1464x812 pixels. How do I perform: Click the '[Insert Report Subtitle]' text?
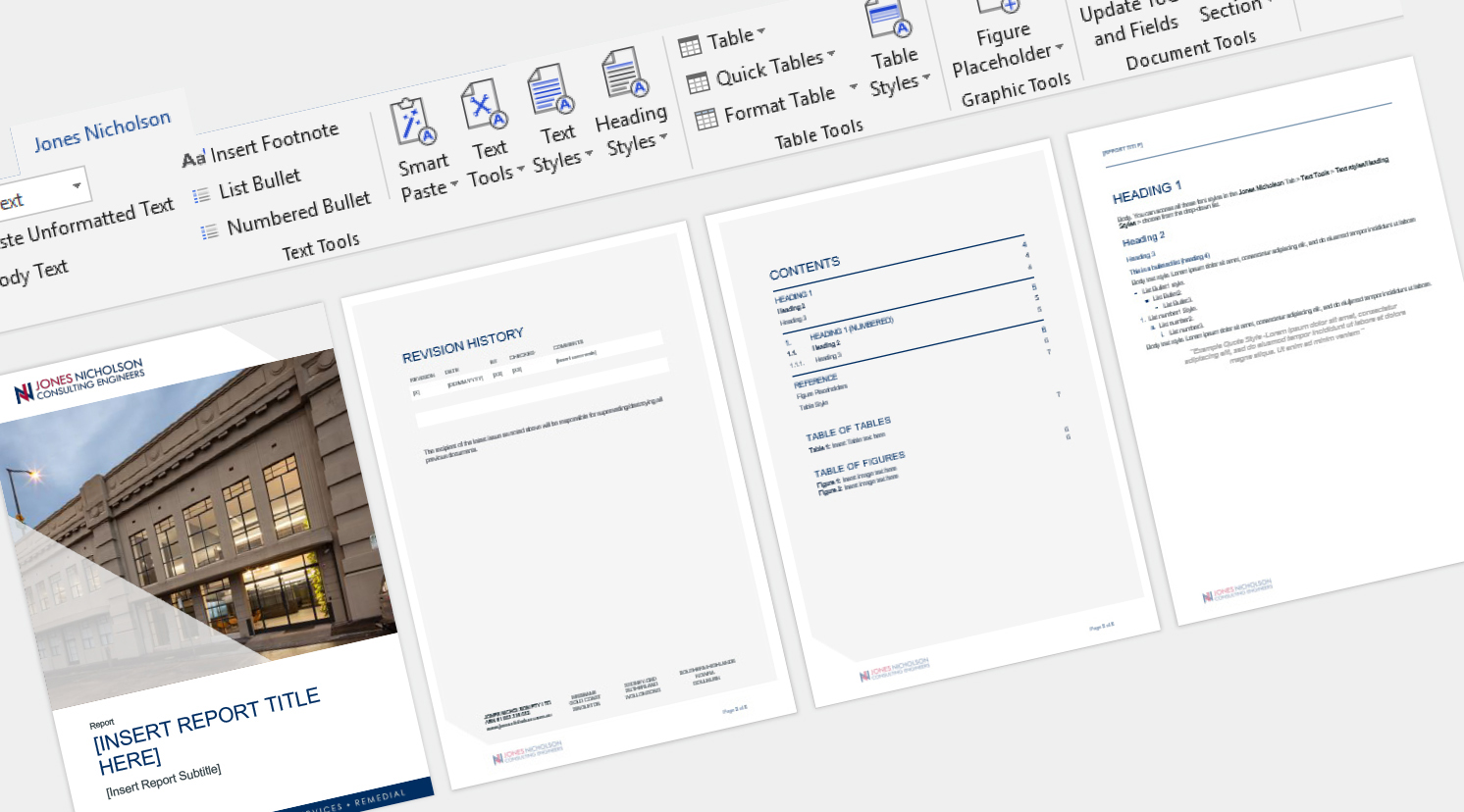point(164,781)
